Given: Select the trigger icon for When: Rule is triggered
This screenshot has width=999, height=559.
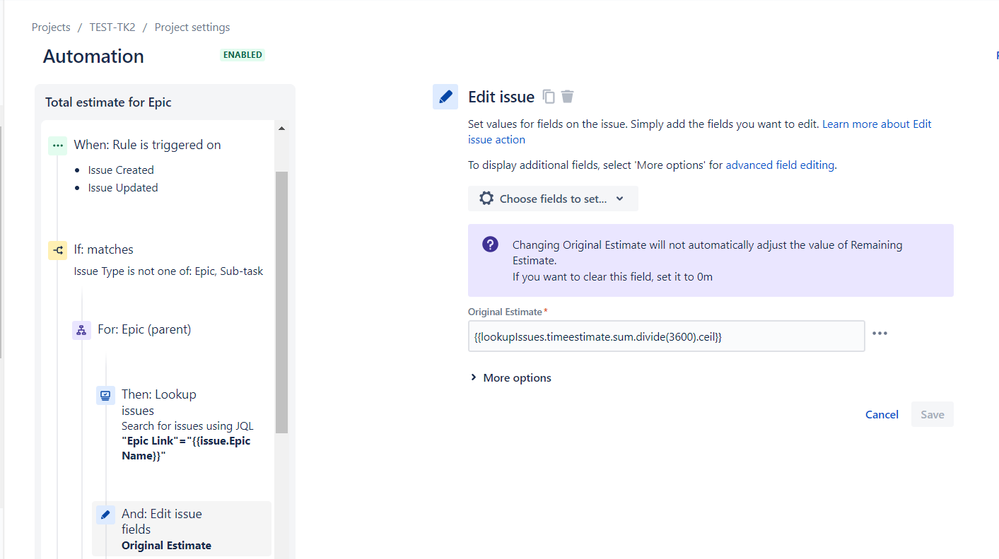Looking at the screenshot, I should (x=57, y=145).
